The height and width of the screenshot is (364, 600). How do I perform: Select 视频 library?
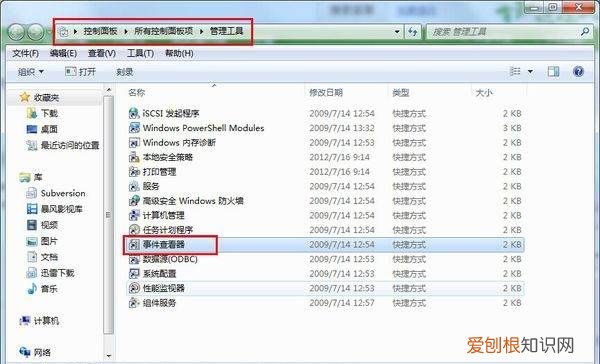click(49, 225)
